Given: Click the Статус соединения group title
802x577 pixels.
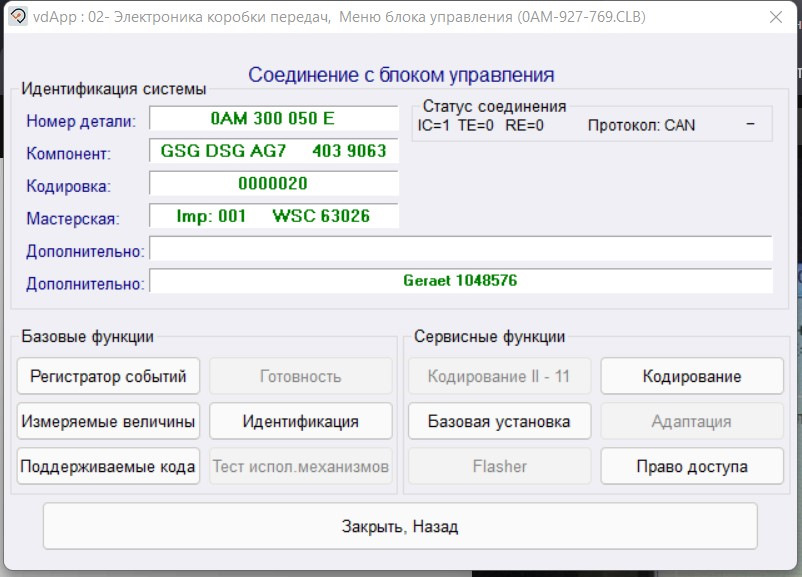Looking at the screenshot, I should click(x=494, y=106).
